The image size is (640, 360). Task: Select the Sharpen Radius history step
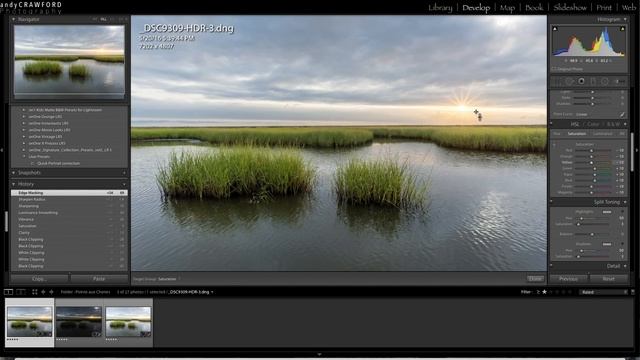click(69, 199)
